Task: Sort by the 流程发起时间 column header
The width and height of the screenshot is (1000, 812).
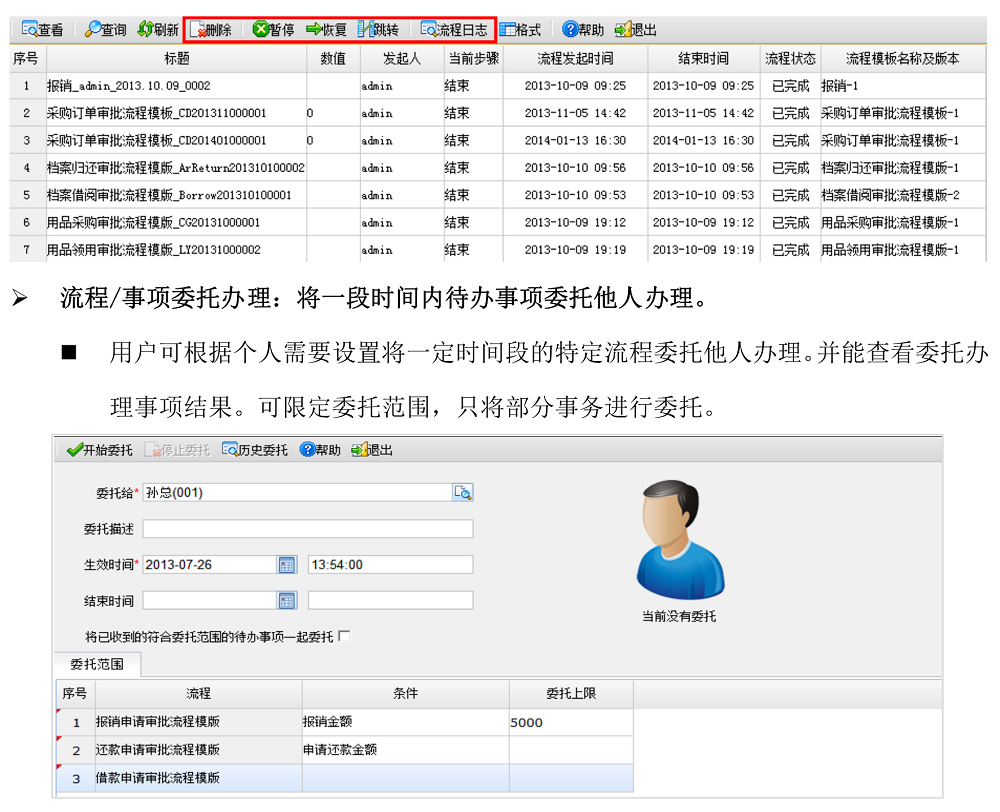Action: pyautogui.click(x=575, y=59)
